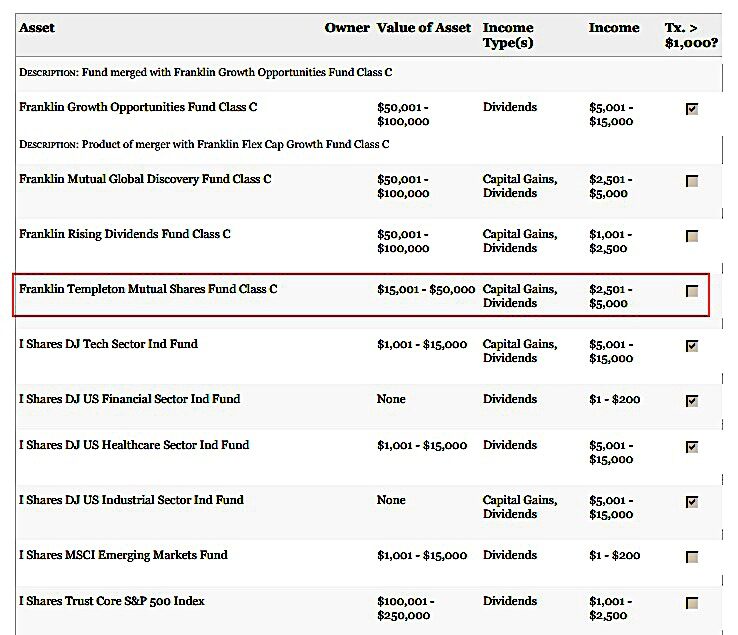This screenshot has width=738, height=635.
Task: Click None value for US Industrial Sector fund
Action: [x=391, y=500]
